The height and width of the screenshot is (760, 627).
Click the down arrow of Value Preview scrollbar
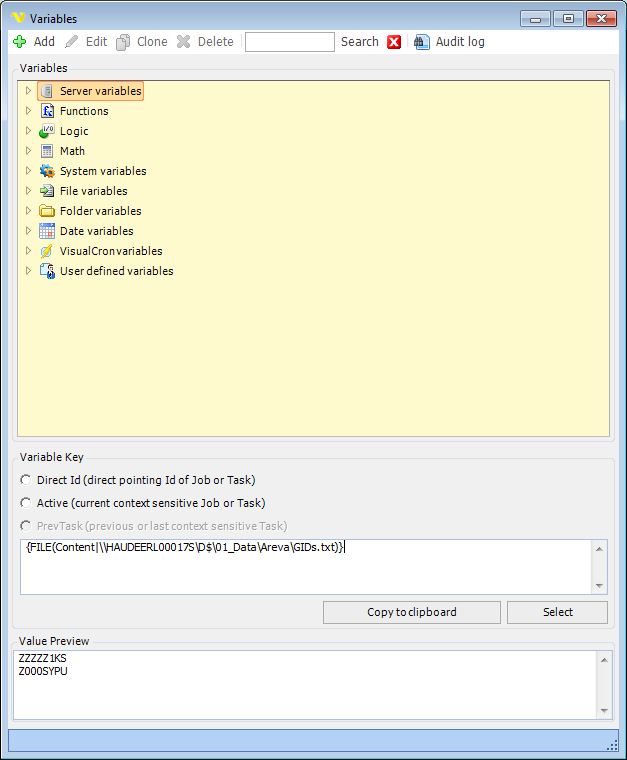point(601,711)
